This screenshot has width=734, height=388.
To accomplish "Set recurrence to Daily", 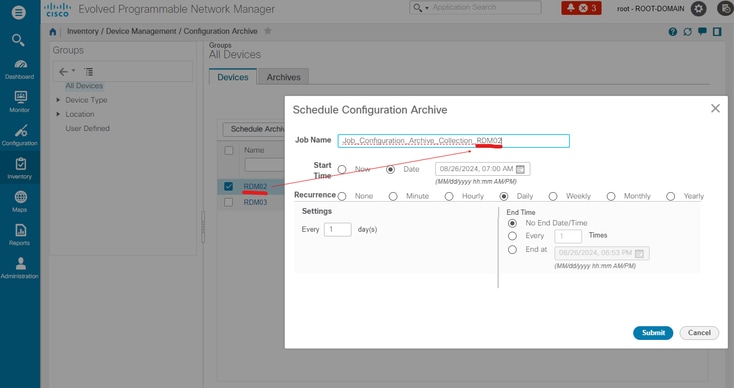I will click(x=504, y=197).
